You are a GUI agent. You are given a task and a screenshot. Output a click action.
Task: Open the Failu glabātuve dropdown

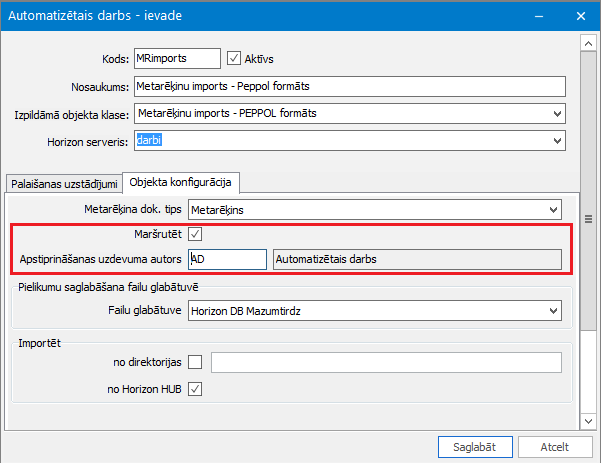(553, 312)
